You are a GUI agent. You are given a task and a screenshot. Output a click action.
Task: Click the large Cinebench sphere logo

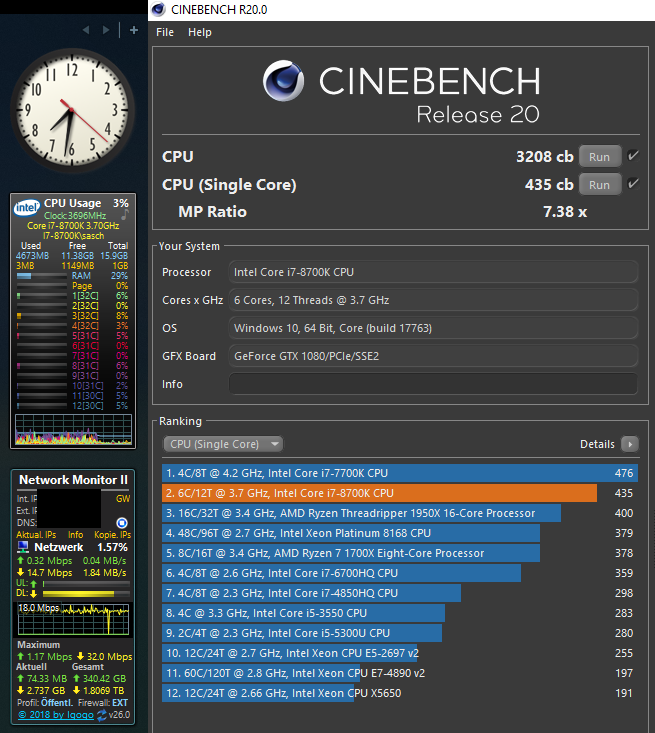283,80
